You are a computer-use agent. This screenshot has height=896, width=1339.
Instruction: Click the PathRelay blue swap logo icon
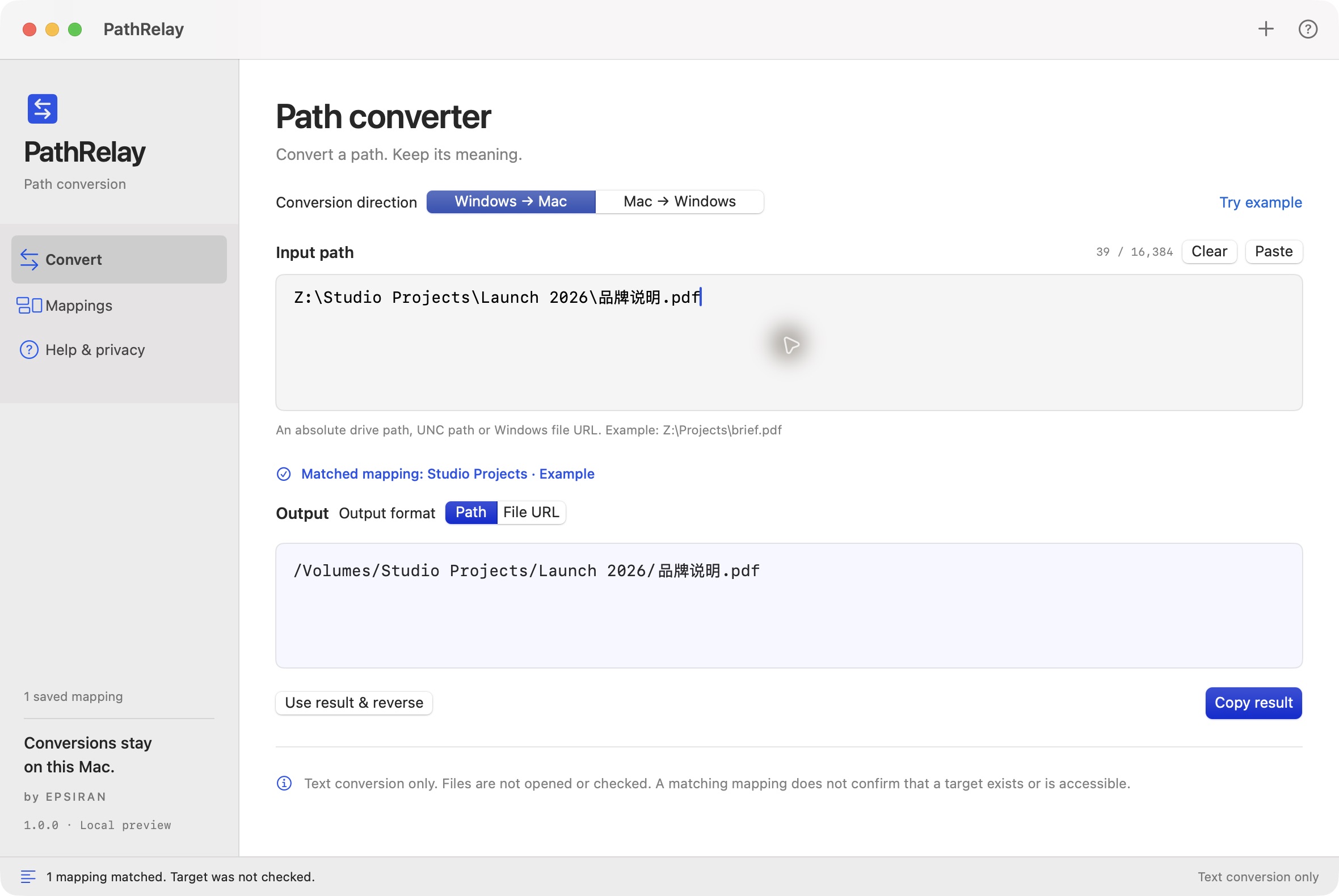click(x=43, y=108)
